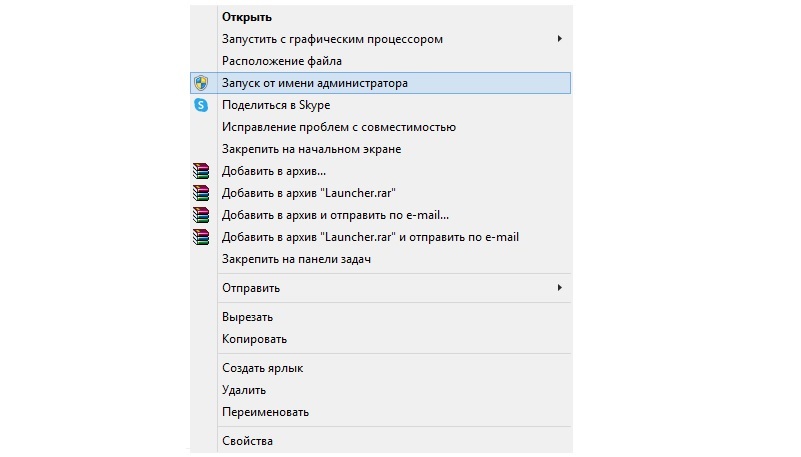Screen dimensions: 801x457
Task: Expand the "Отправить" submenu arrow
Action: [560, 288]
